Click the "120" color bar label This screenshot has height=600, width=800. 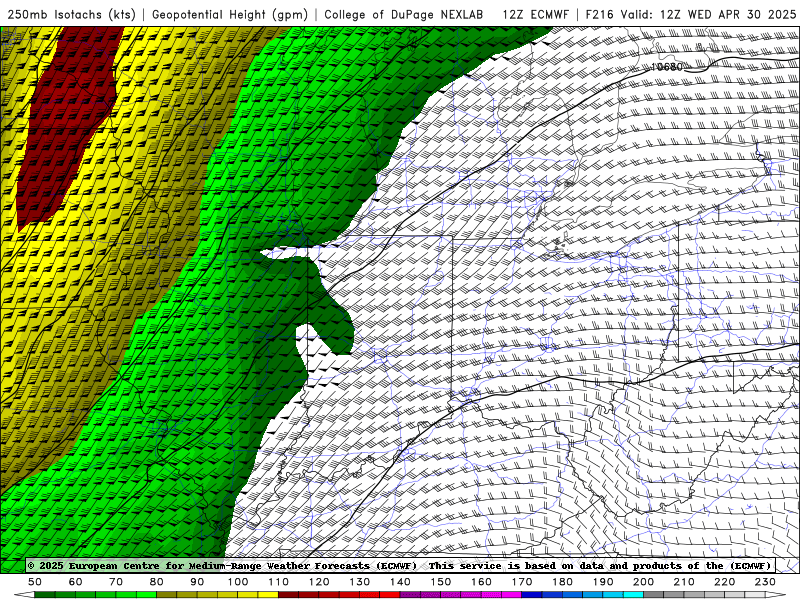[x=319, y=582]
